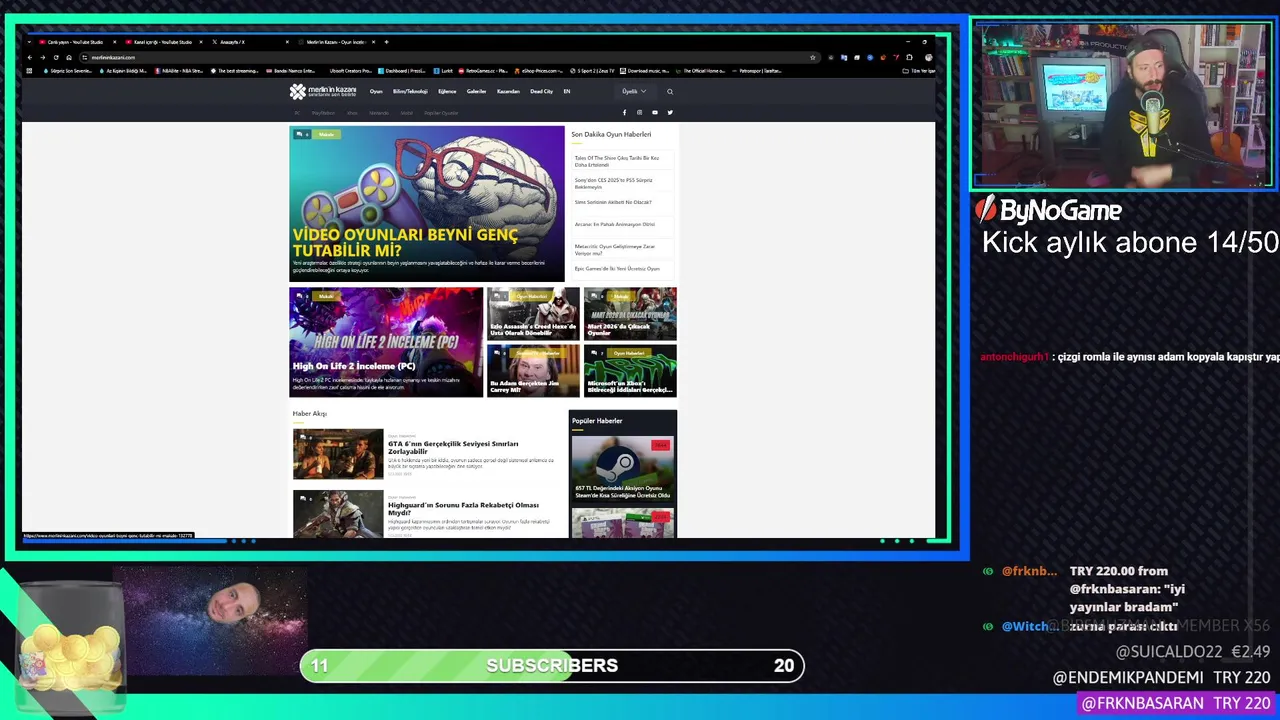Open the Video Oyunları Beyni Genç headline
Screen dimensions: 1280x720
pos(405,242)
